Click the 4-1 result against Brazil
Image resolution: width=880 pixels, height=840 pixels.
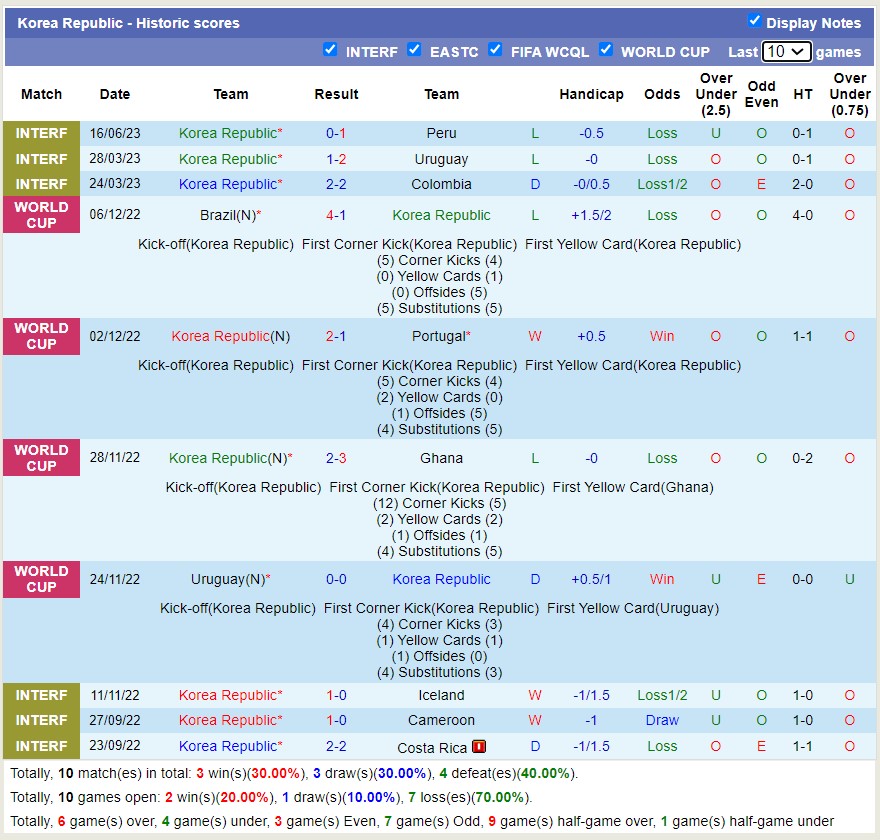coord(336,215)
